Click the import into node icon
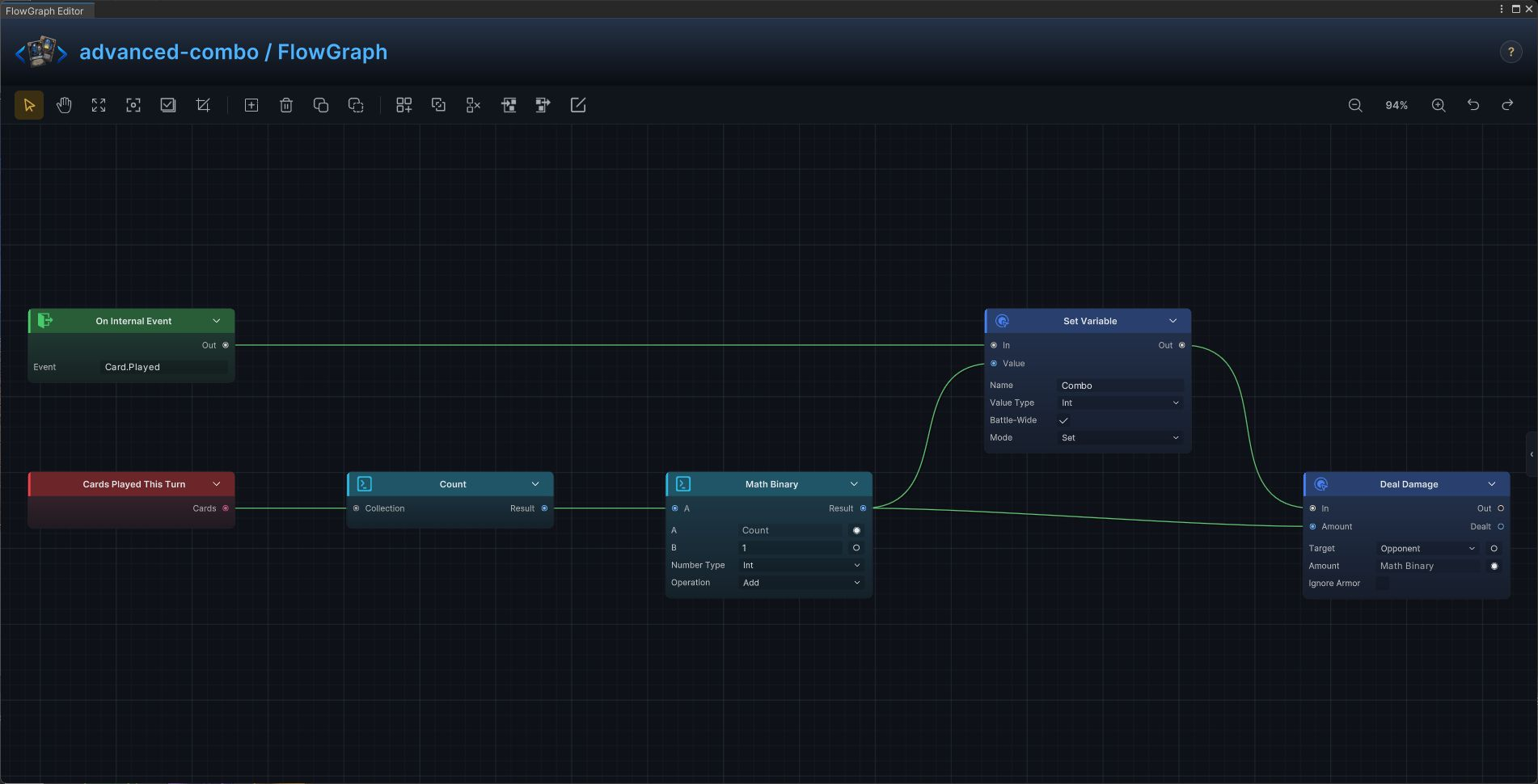The height and width of the screenshot is (784, 1538). tap(509, 105)
